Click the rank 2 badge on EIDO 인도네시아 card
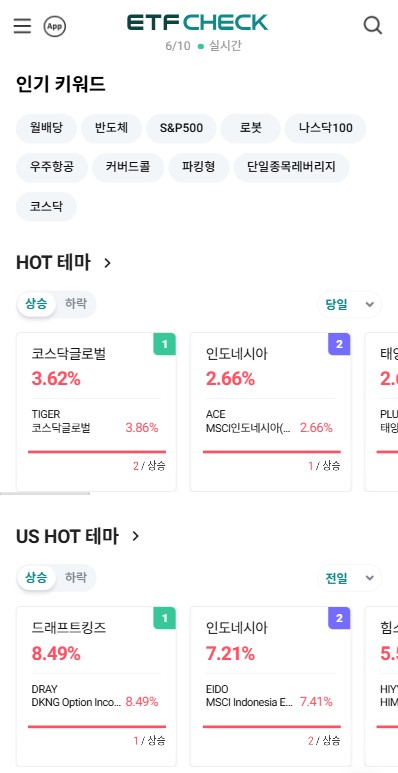The height and width of the screenshot is (773, 398). click(339, 618)
